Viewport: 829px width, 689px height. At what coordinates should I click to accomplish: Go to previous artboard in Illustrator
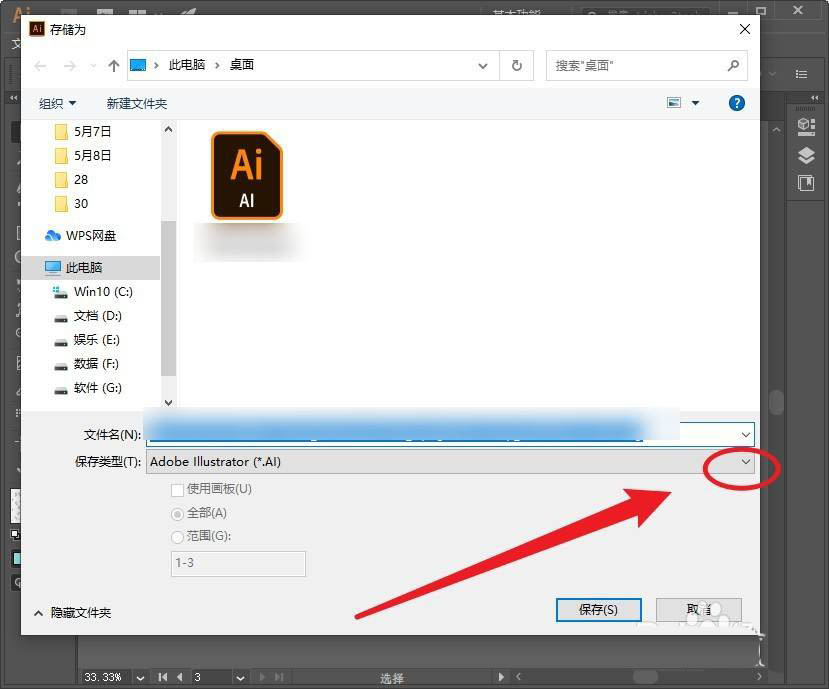tap(180, 677)
